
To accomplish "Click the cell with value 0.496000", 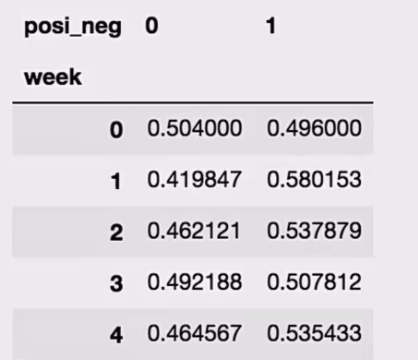I will (x=314, y=128).
